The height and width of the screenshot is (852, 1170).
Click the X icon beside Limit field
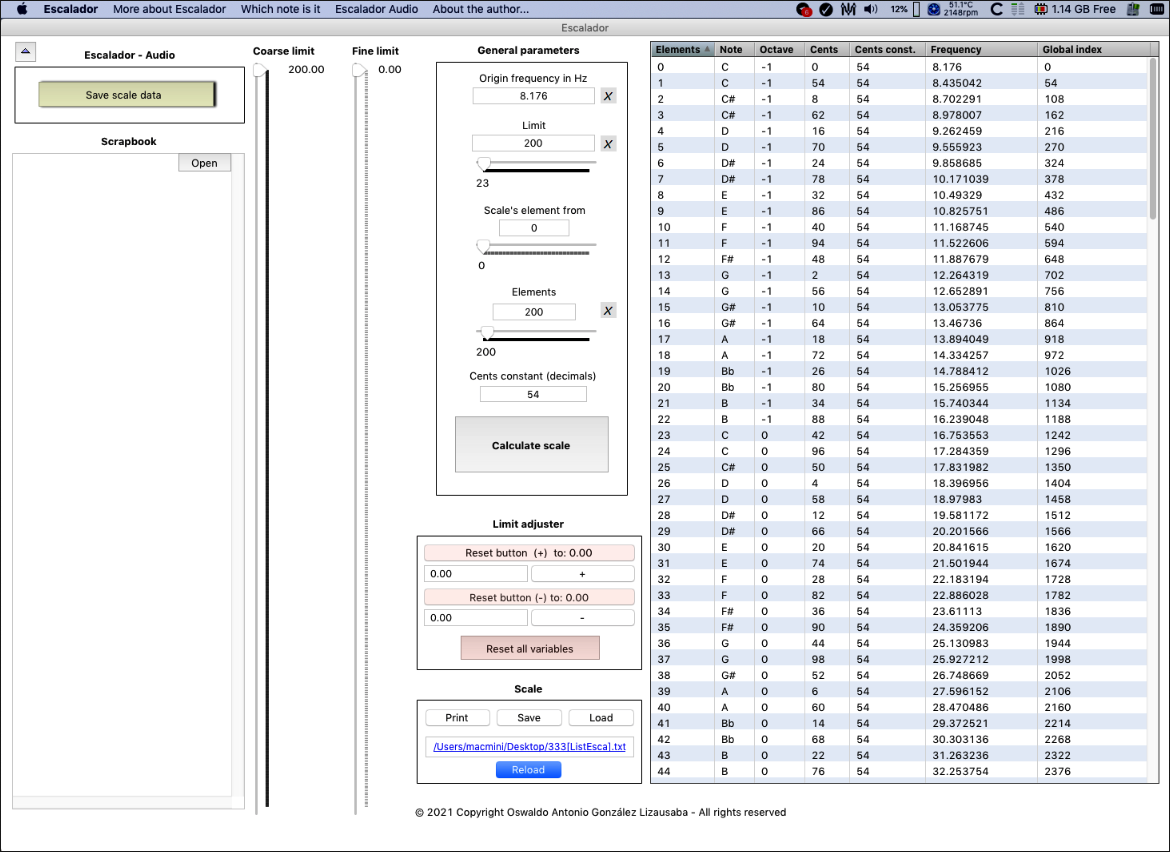(608, 144)
